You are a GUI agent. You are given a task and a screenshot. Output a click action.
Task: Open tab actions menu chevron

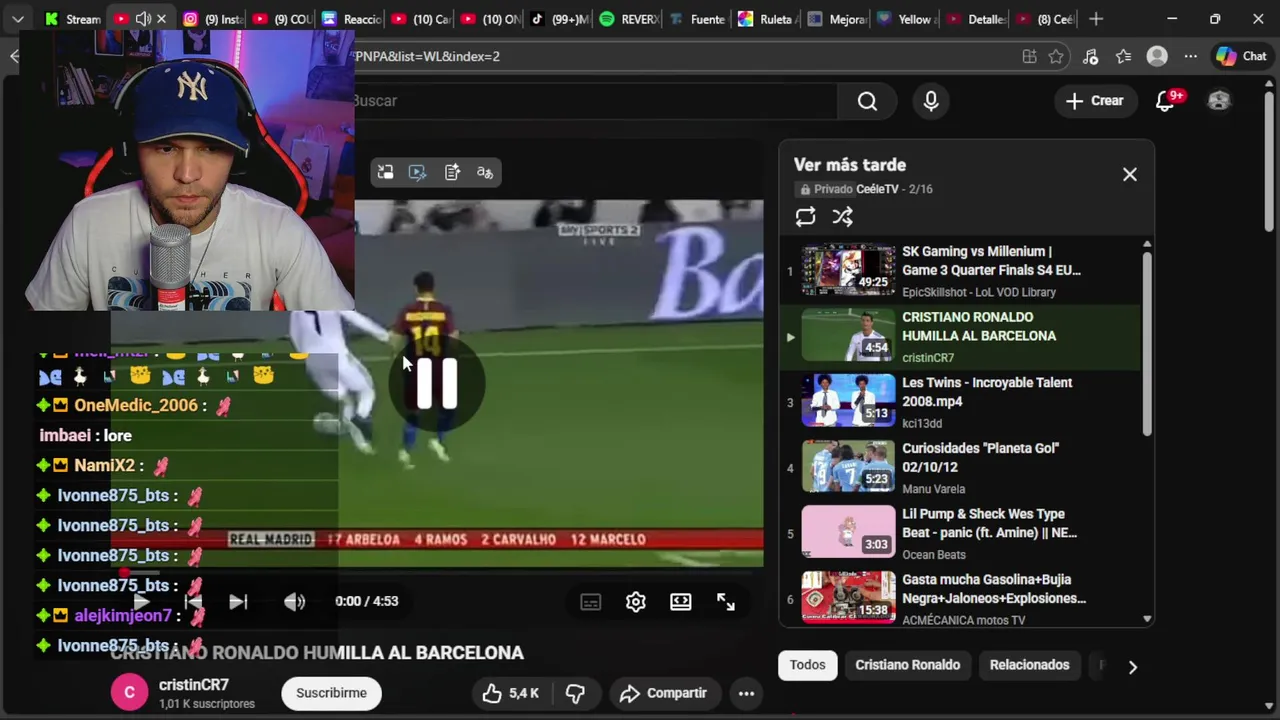pyautogui.click(x=17, y=19)
